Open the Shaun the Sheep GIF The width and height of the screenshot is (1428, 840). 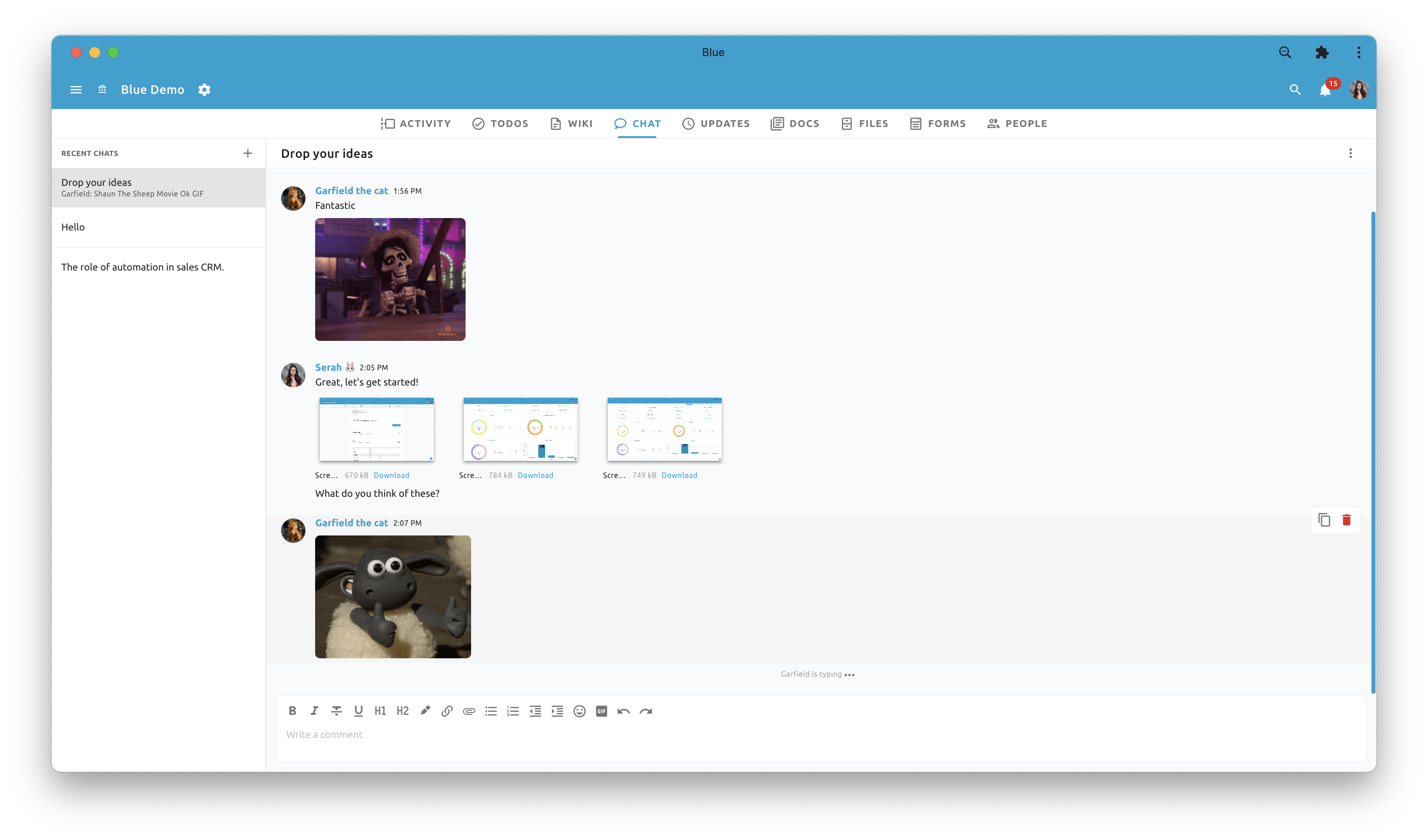click(x=393, y=597)
